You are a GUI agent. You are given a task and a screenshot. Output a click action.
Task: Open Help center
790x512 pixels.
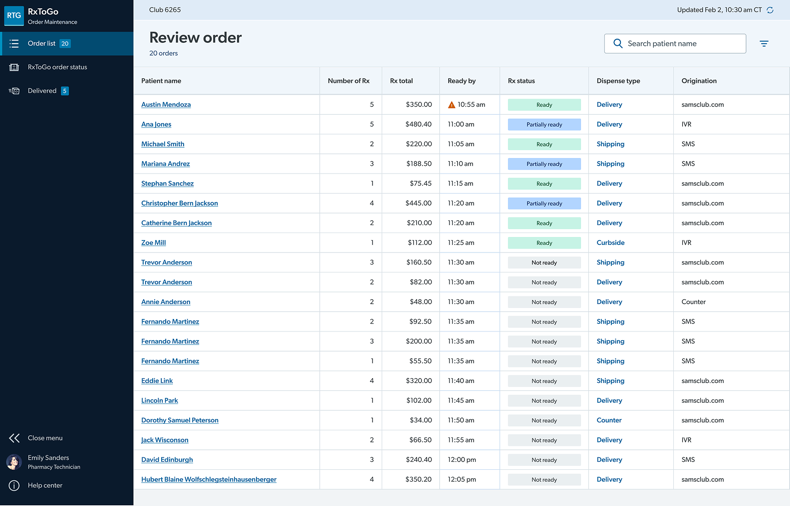45,485
